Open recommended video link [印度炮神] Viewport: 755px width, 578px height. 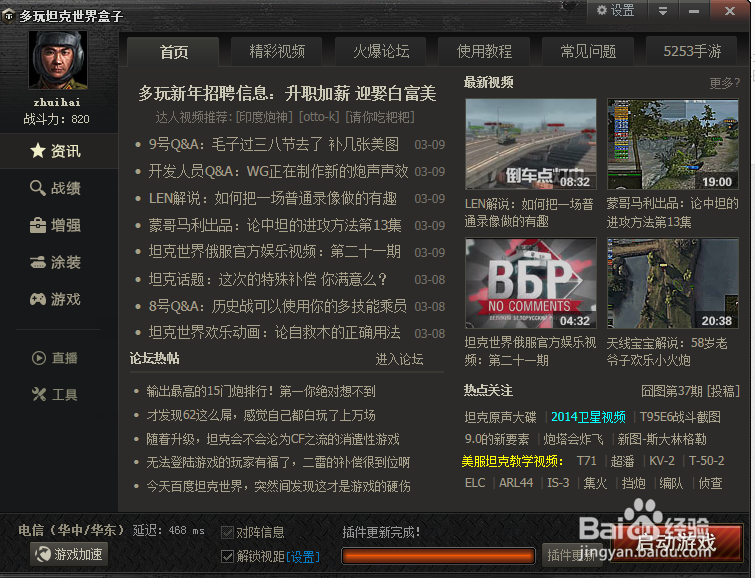tap(264, 117)
